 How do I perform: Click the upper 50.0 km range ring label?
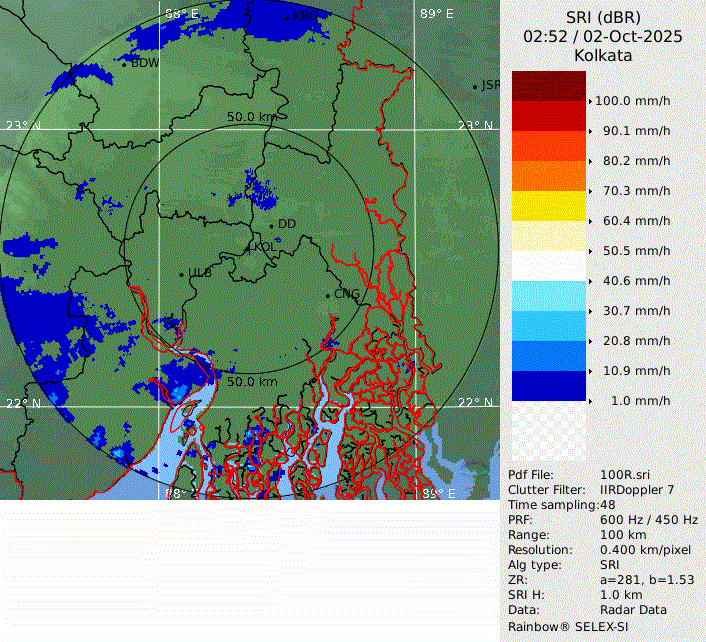[x=252, y=117]
